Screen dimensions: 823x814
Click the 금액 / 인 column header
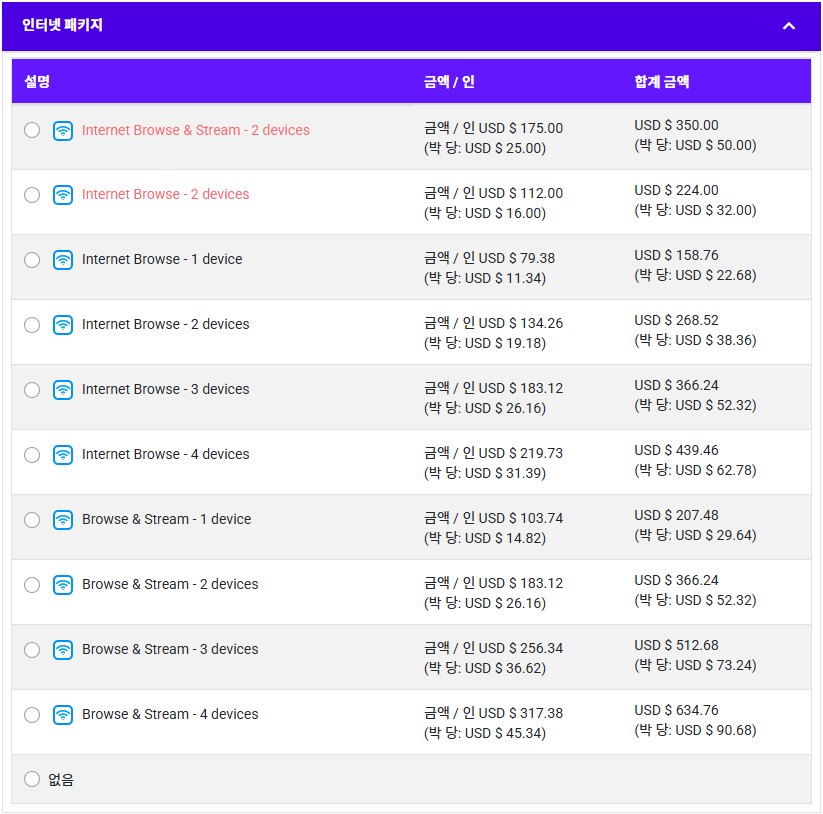coord(449,81)
